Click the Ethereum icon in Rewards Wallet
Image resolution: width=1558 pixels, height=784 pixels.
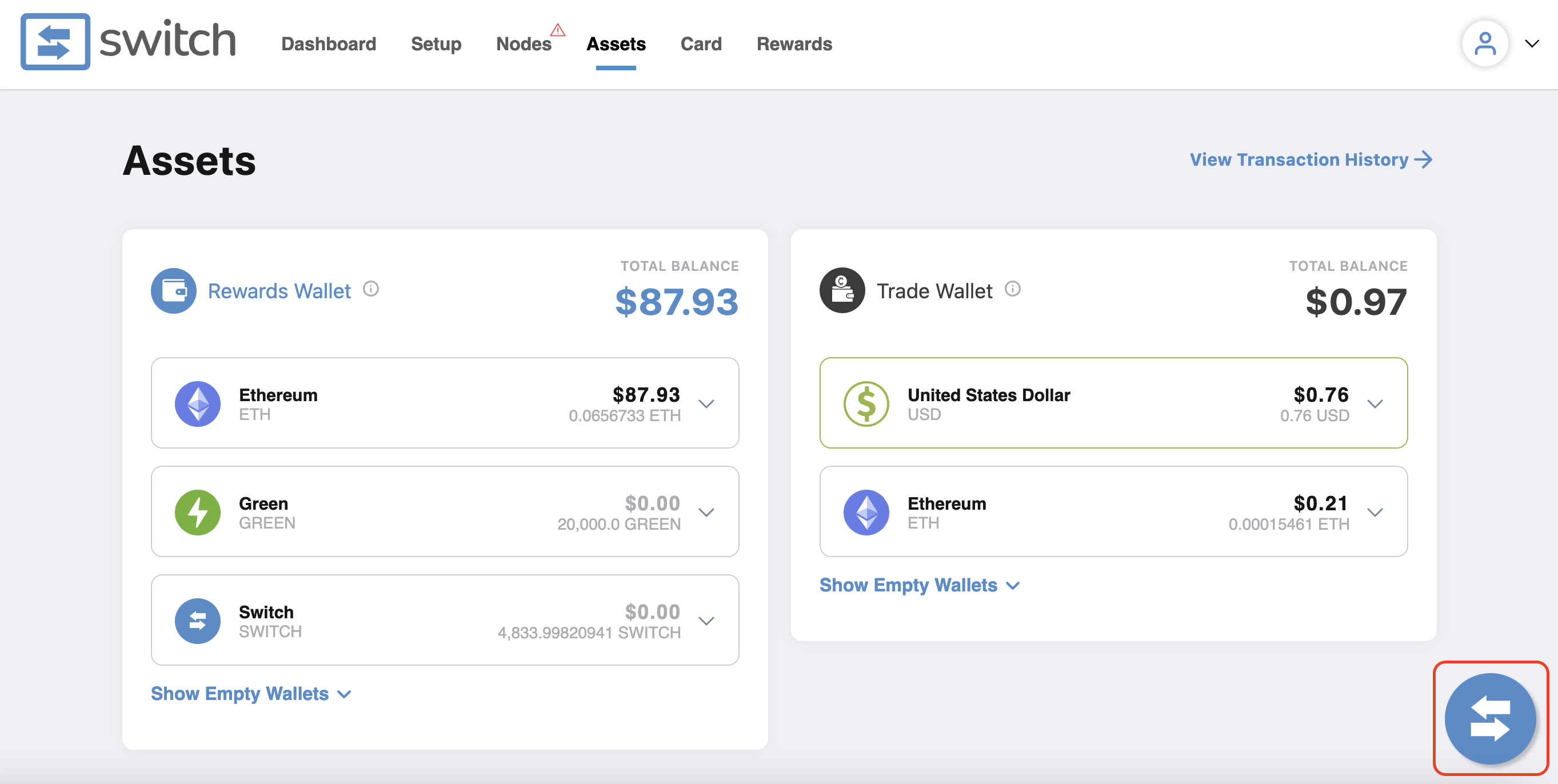pyautogui.click(x=198, y=404)
